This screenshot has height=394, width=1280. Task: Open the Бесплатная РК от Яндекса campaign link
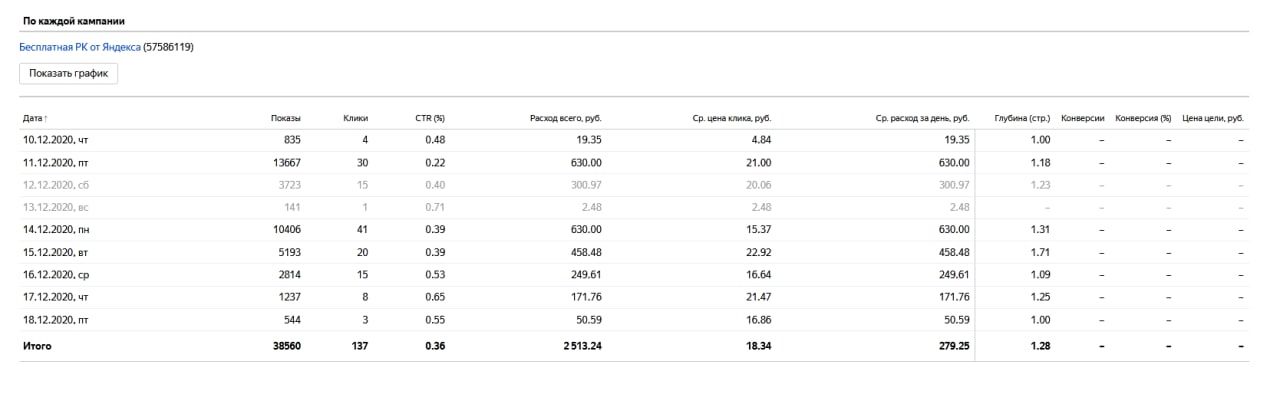click(x=80, y=46)
